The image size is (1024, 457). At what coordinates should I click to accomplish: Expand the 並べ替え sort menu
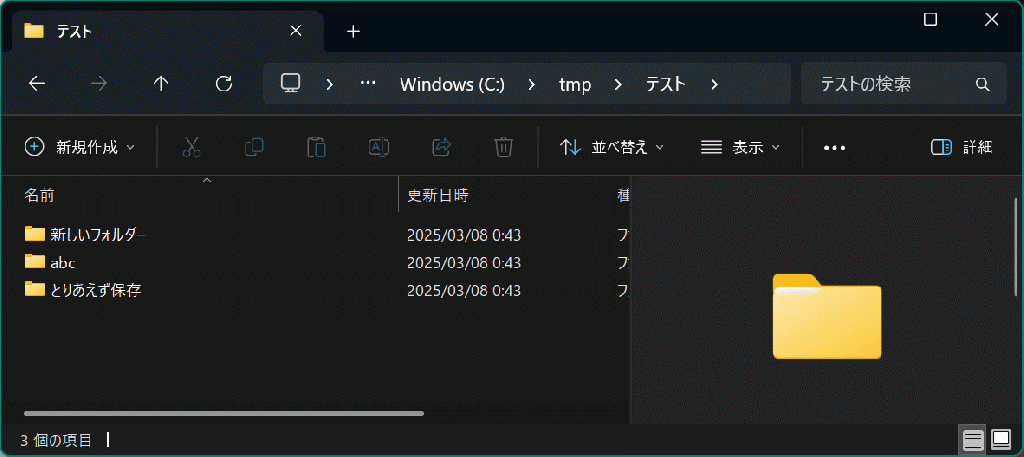pyautogui.click(x=612, y=147)
